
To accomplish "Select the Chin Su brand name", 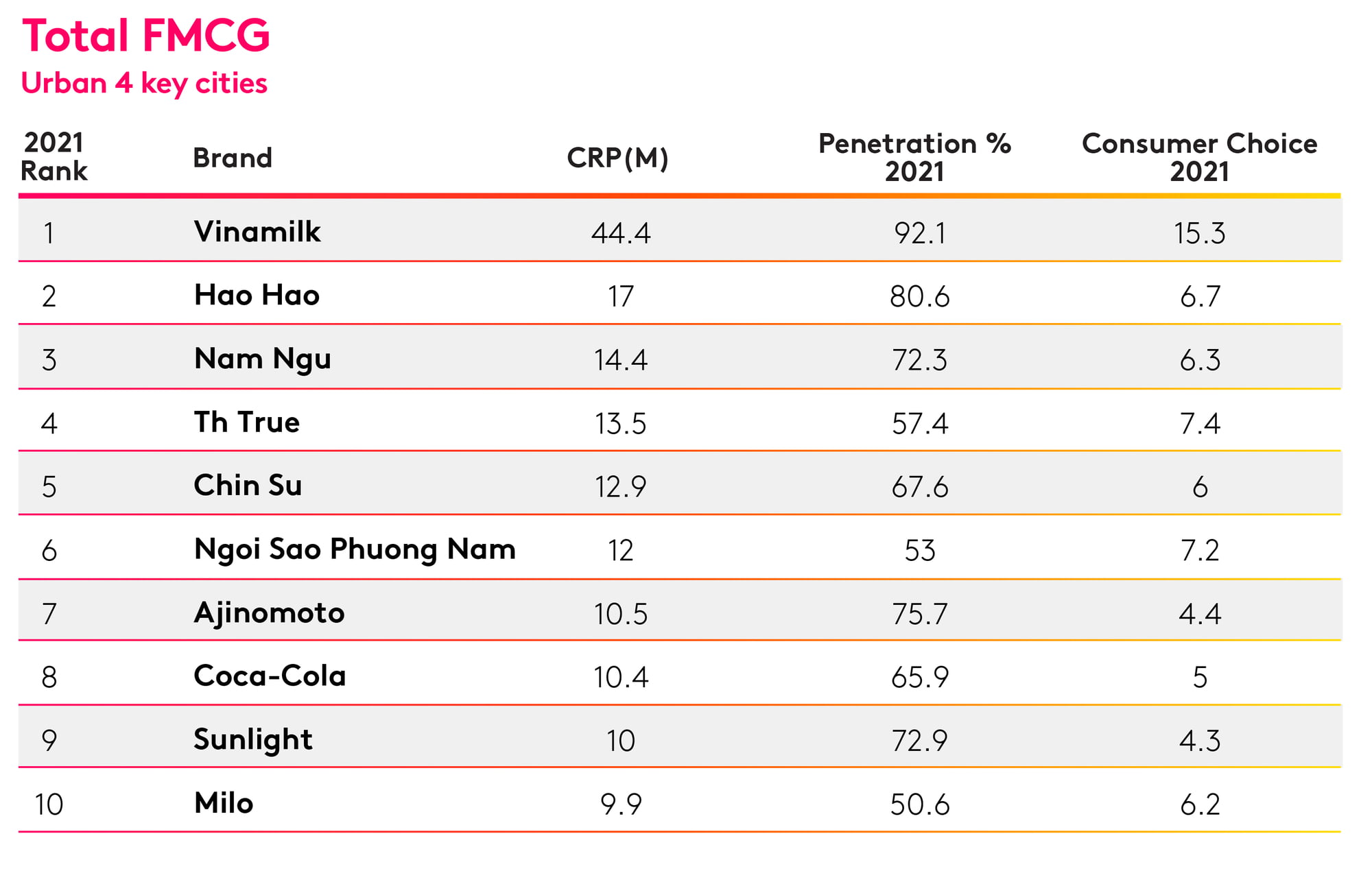I will click(248, 486).
